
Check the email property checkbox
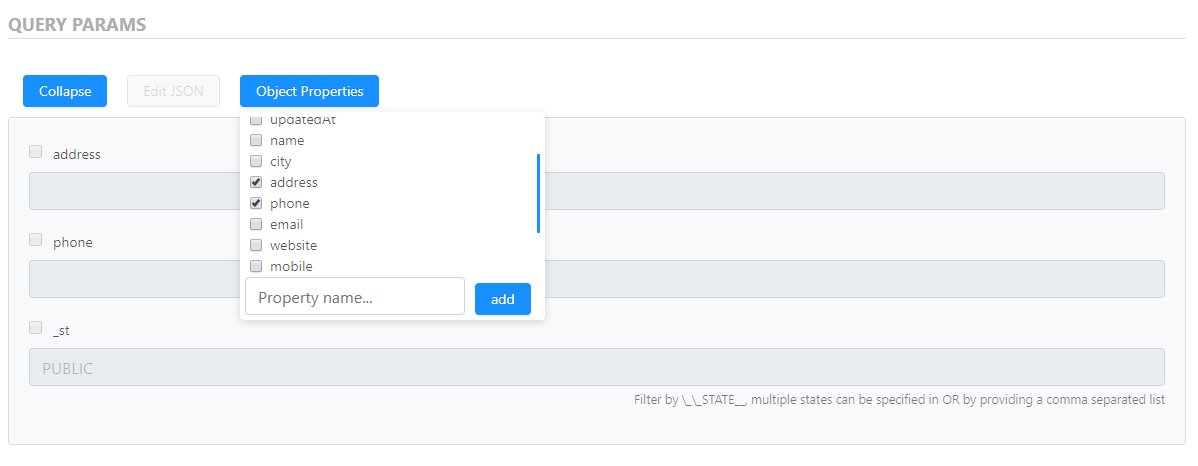[x=256, y=225]
